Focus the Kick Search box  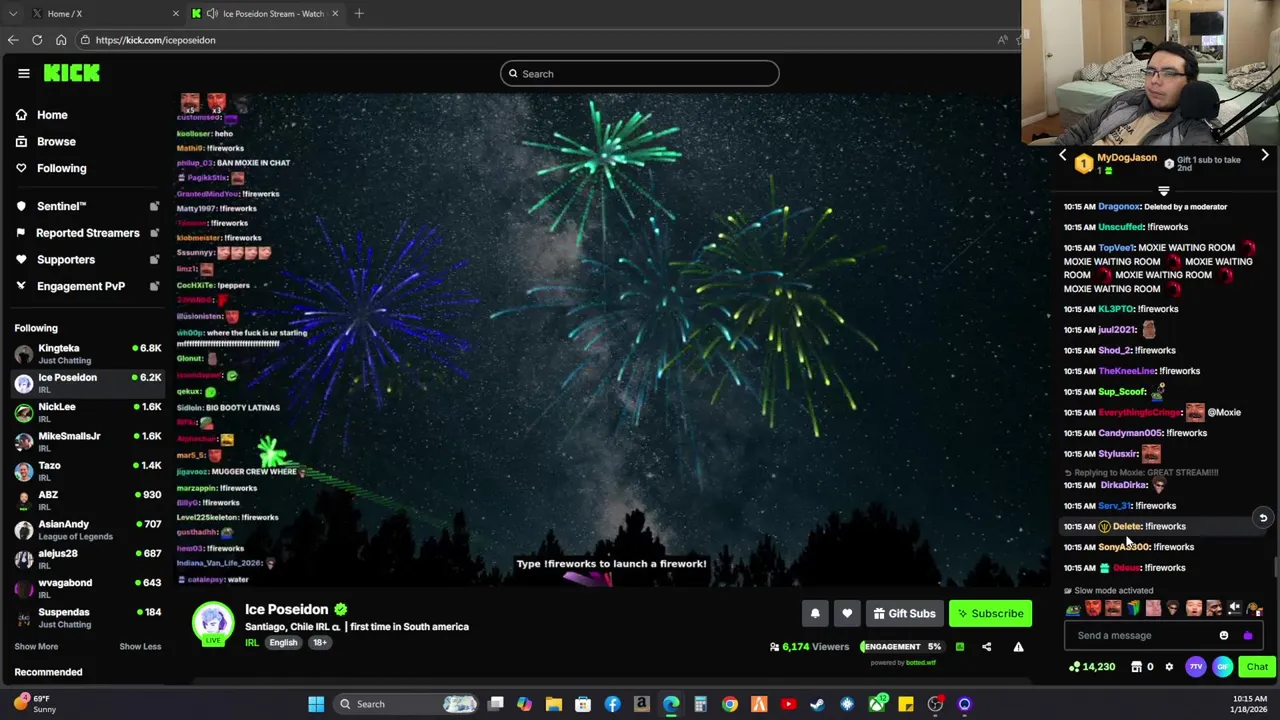click(x=640, y=73)
